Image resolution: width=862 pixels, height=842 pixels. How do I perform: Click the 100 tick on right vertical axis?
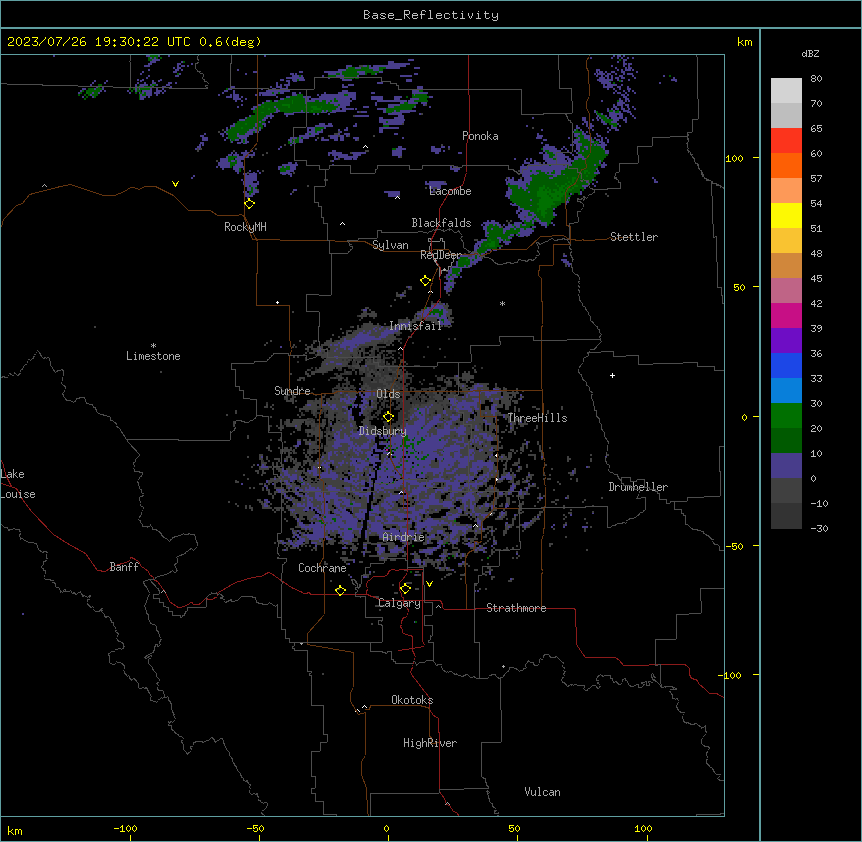[x=734, y=158]
